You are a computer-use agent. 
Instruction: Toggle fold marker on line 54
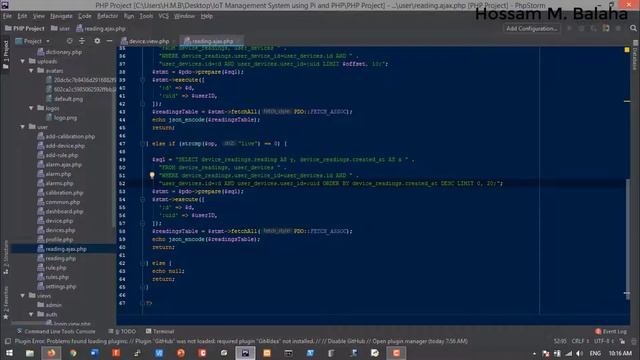coord(142,199)
